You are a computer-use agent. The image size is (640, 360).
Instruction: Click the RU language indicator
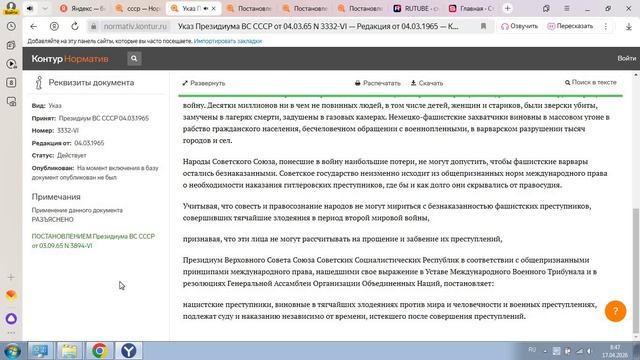click(532, 350)
